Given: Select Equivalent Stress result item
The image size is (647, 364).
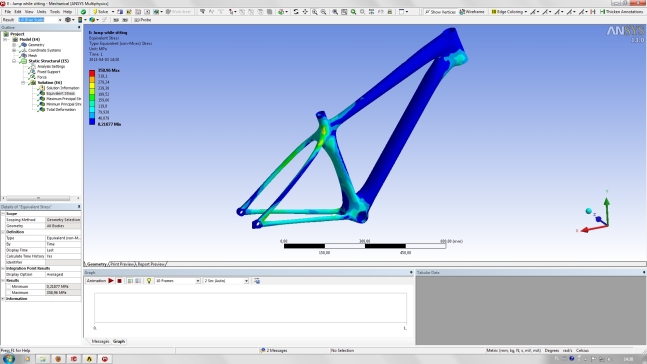Looking at the screenshot, I should (x=60, y=93).
